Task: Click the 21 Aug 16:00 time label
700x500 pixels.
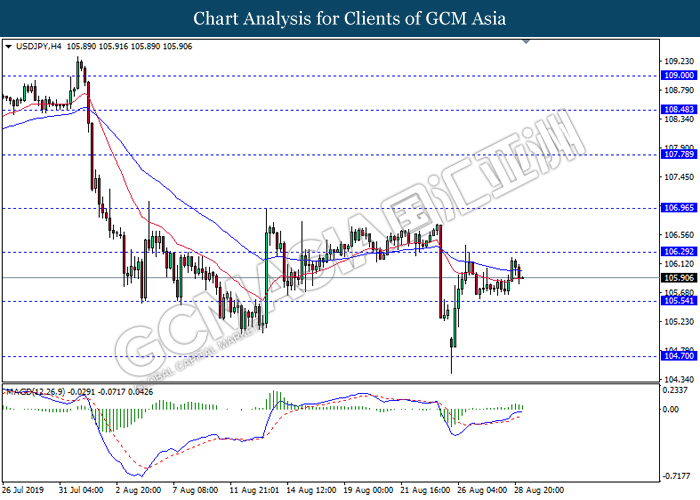Action: click(426, 490)
